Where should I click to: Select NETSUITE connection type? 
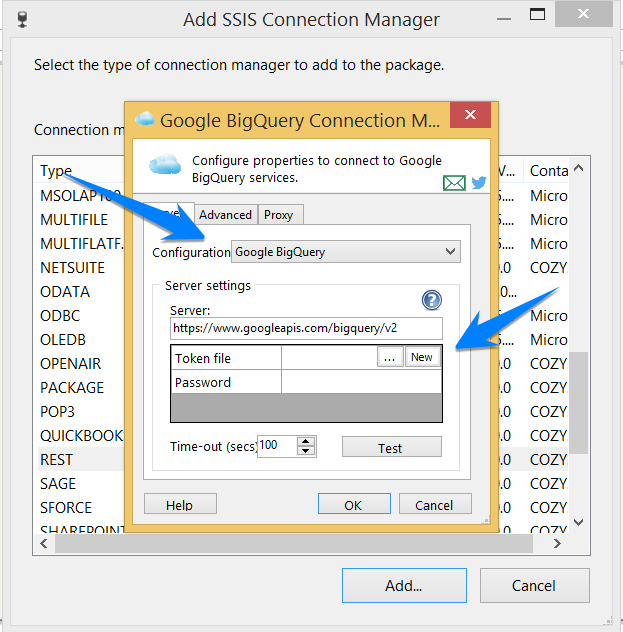click(x=72, y=268)
